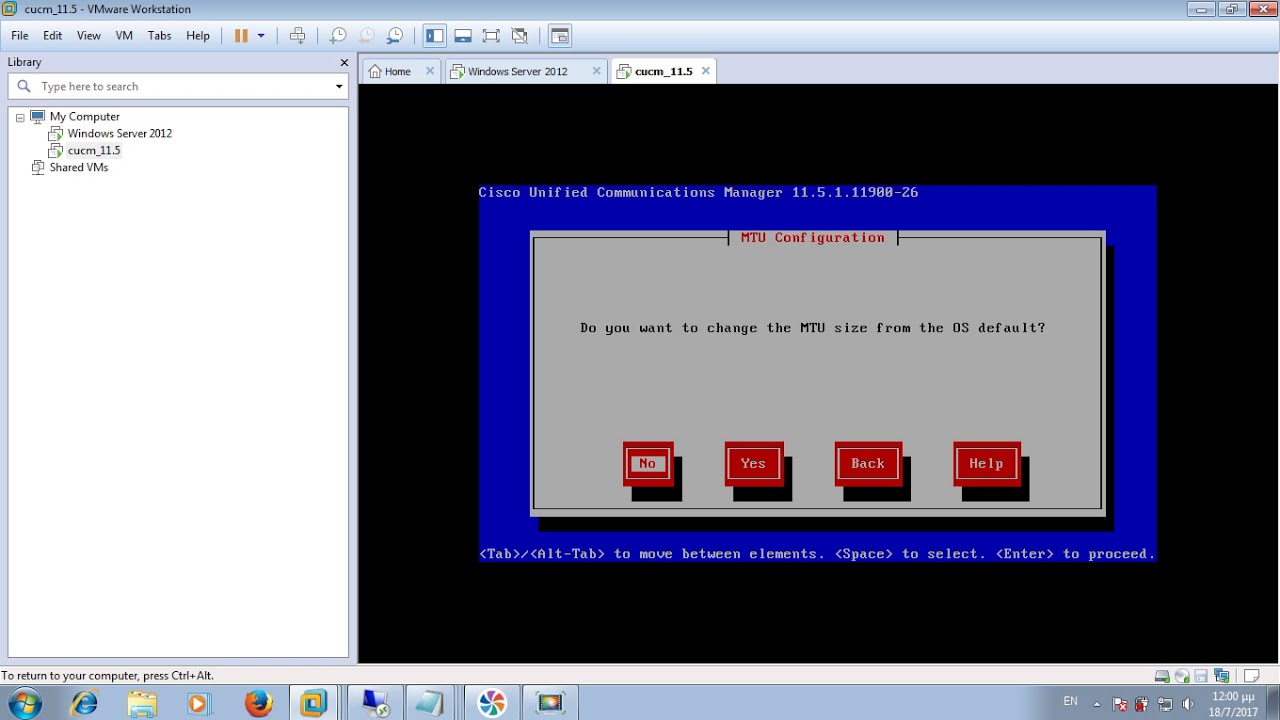The height and width of the screenshot is (720, 1280).
Task: Toggle the thumbnail bar view icon
Action: pyautogui.click(x=462, y=35)
